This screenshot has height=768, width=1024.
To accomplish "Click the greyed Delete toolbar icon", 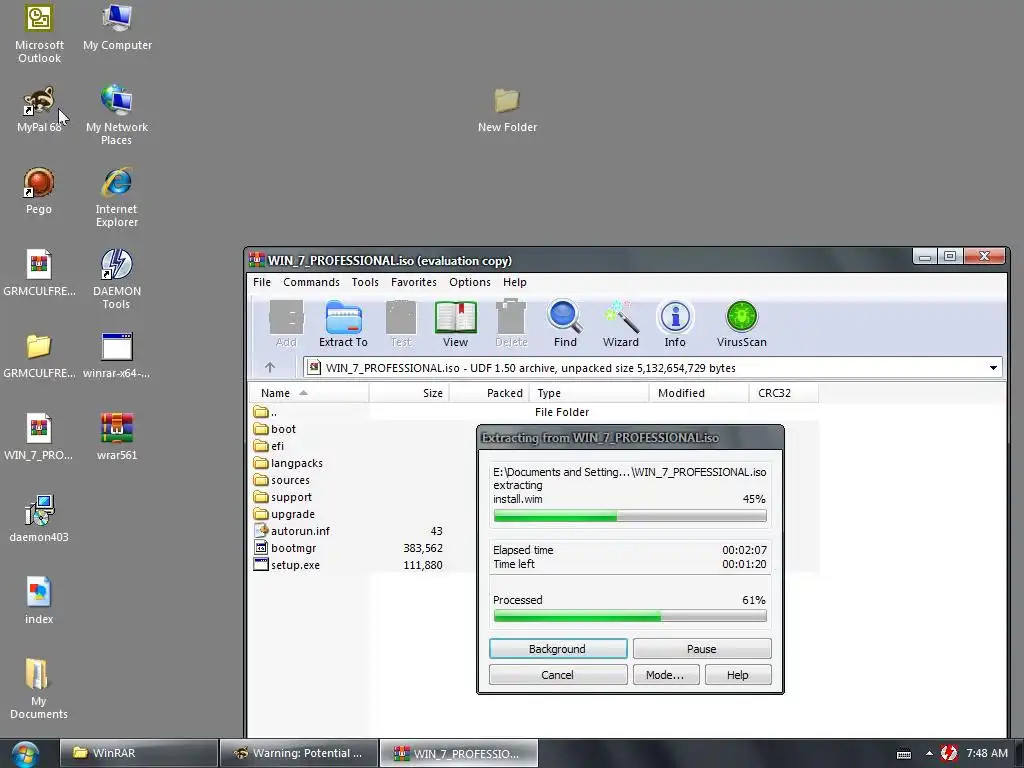I will tap(511, 324).
